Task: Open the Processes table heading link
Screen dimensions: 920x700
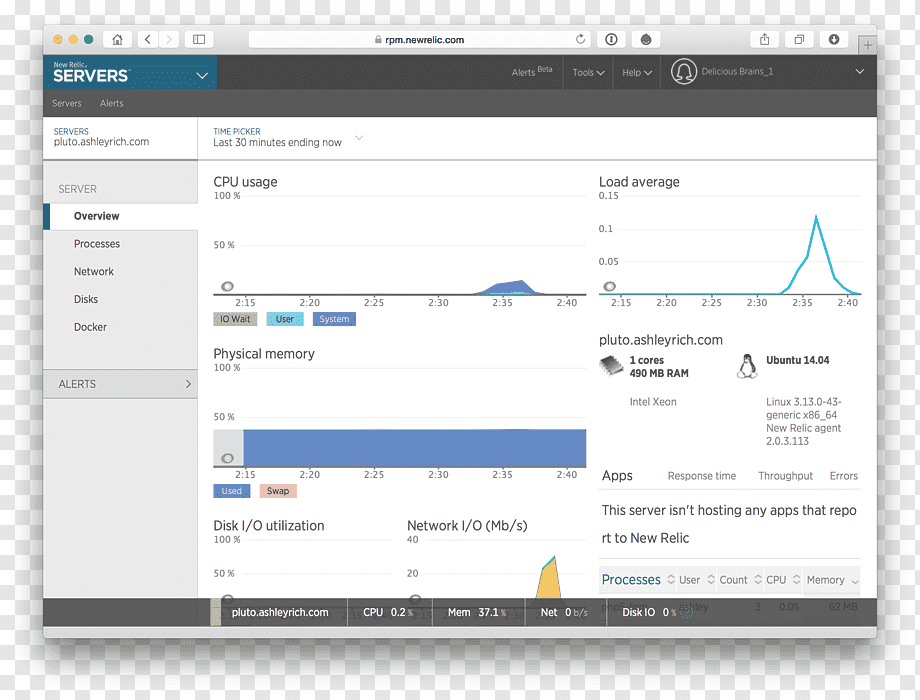Action: (631, 580)
